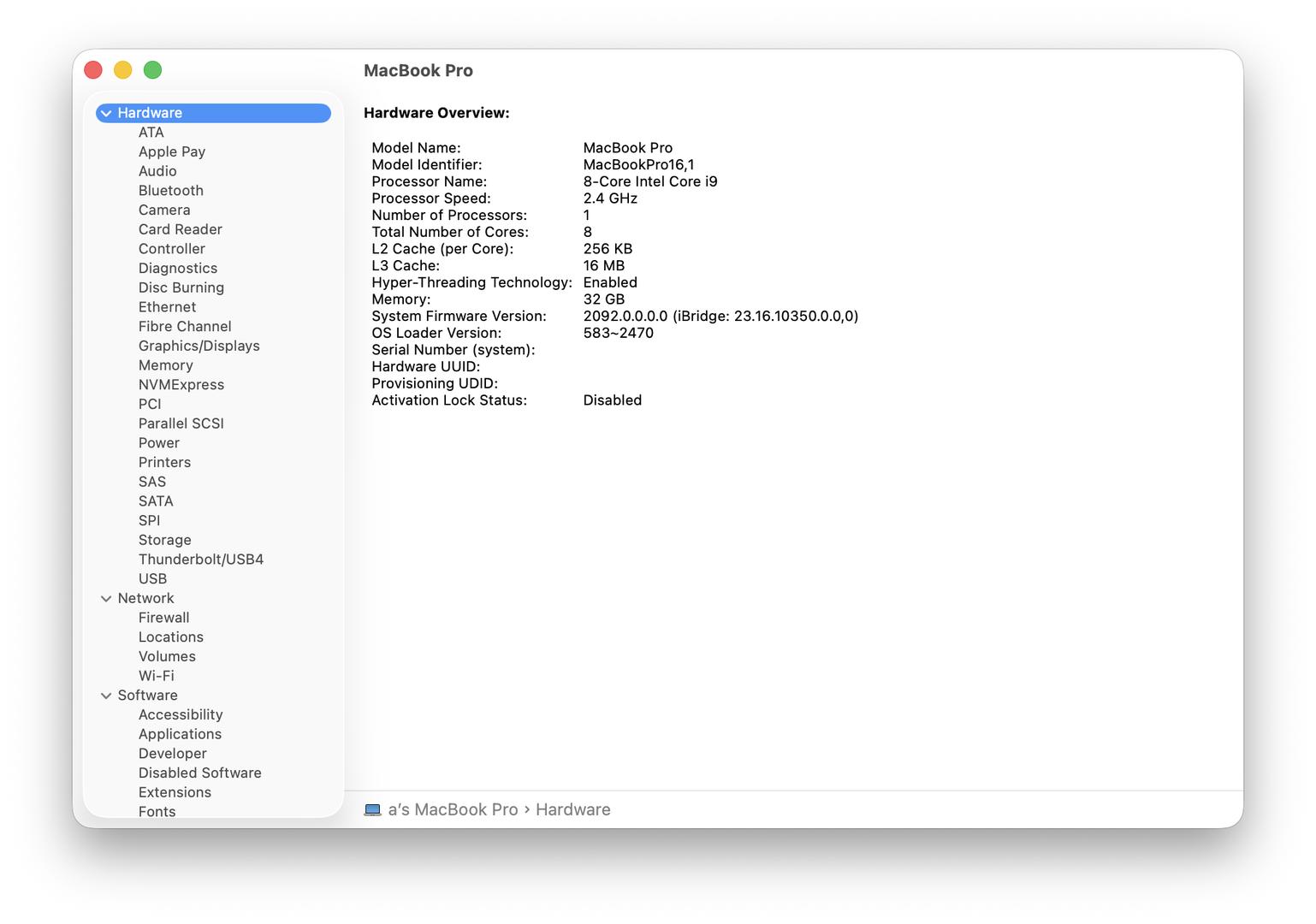Select the Power sidebar entry

pyautogui.click(x=158, y=443)
